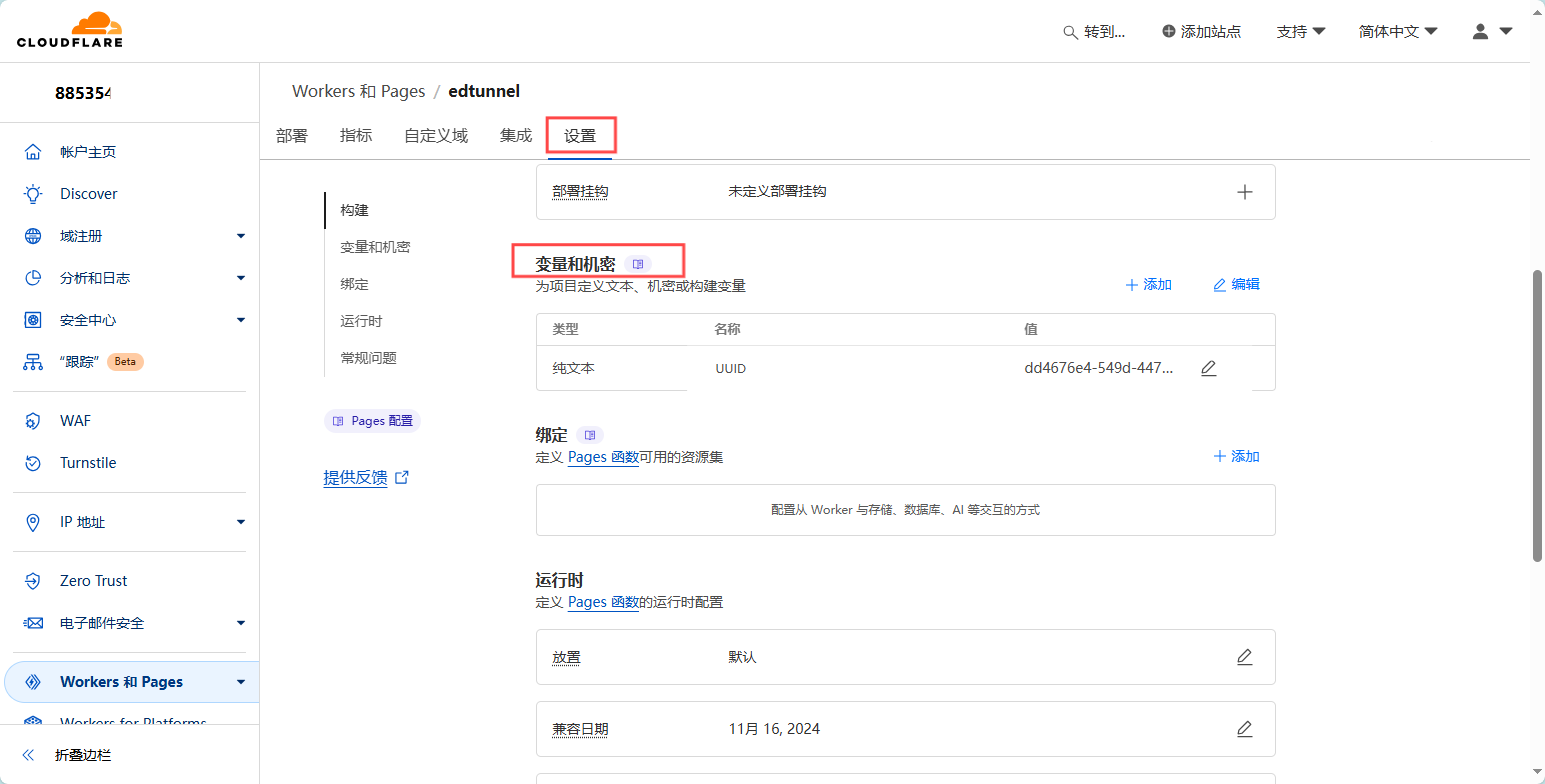Expand the 分析和日志 sidebar arrow
The image size is (1545, 784).
(241, 278)
